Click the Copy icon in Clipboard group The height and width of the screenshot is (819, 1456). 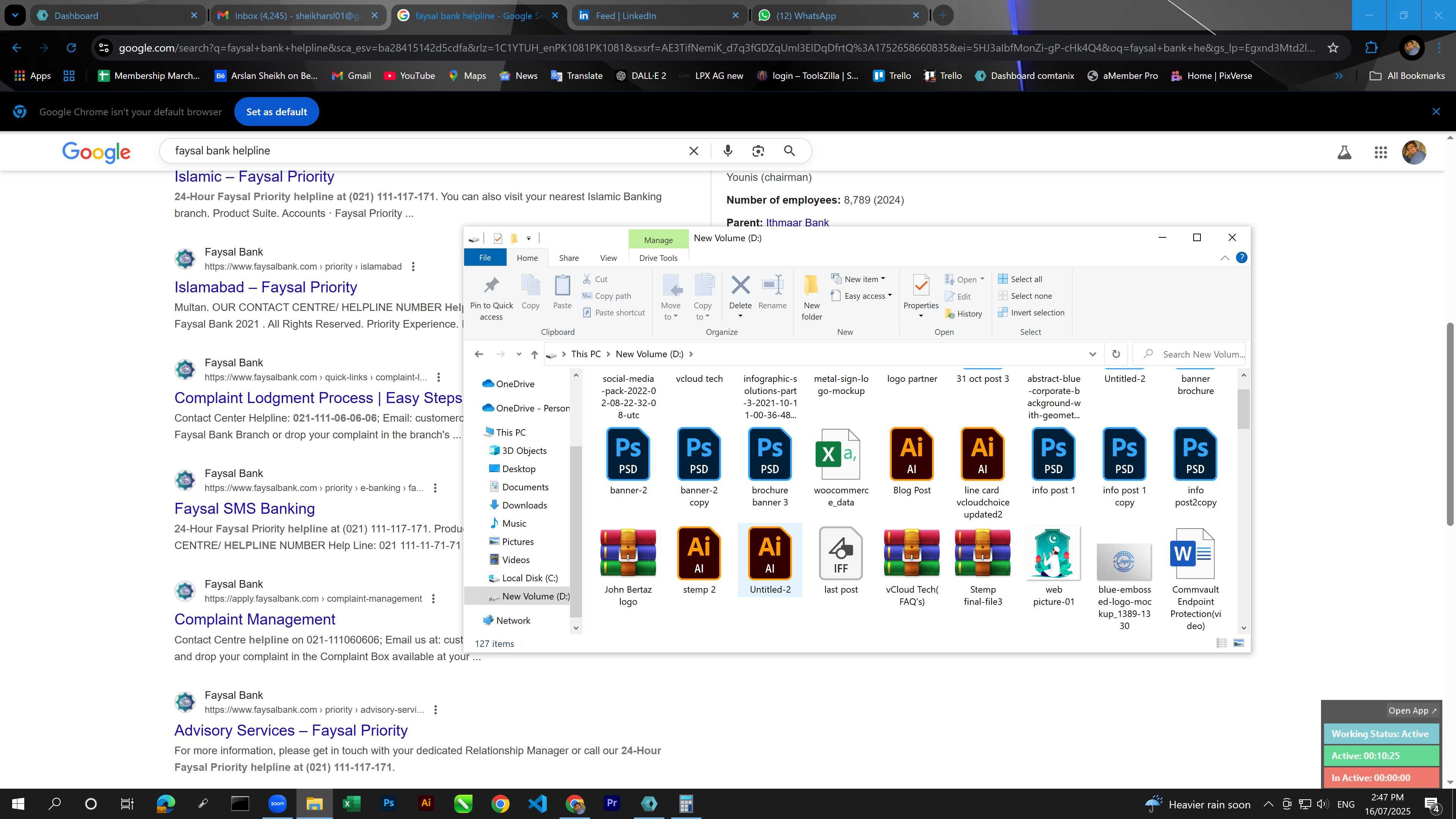(x=530, y=292)
